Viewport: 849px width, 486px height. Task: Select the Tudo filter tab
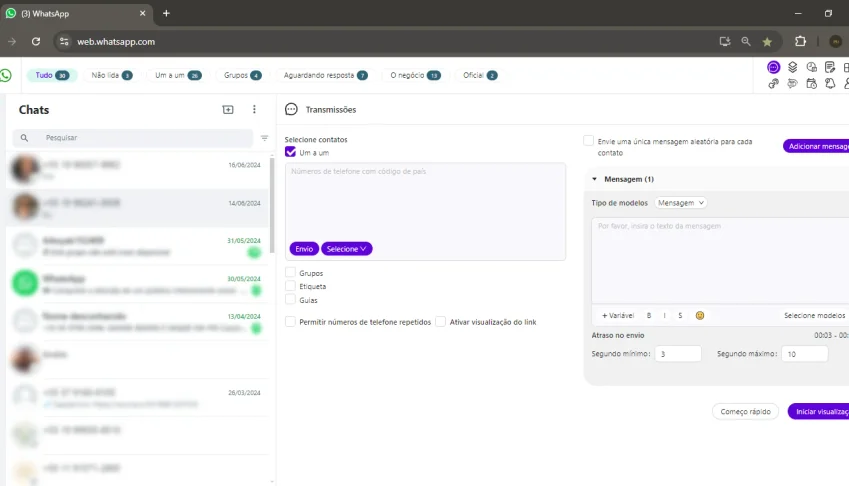[x=52, y=75]
